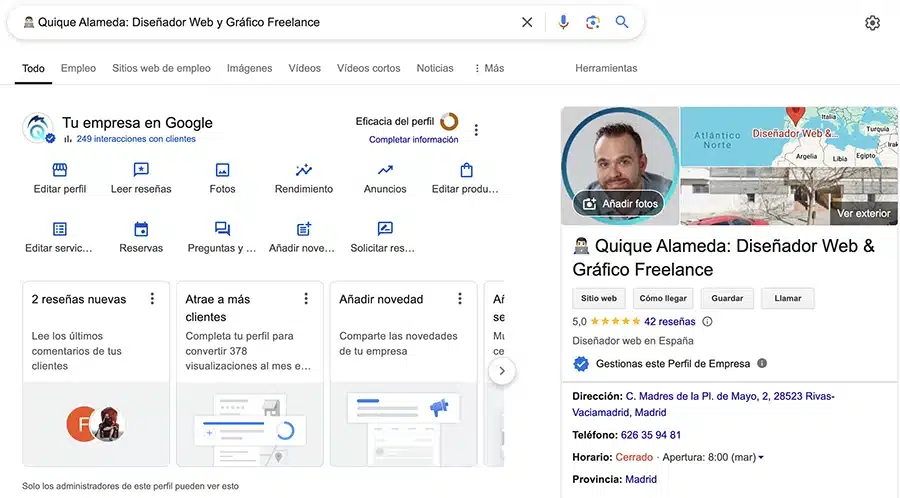Open the Atrae a más clientes card
This screenshot has height=498, width=900.
pos(250,374)
